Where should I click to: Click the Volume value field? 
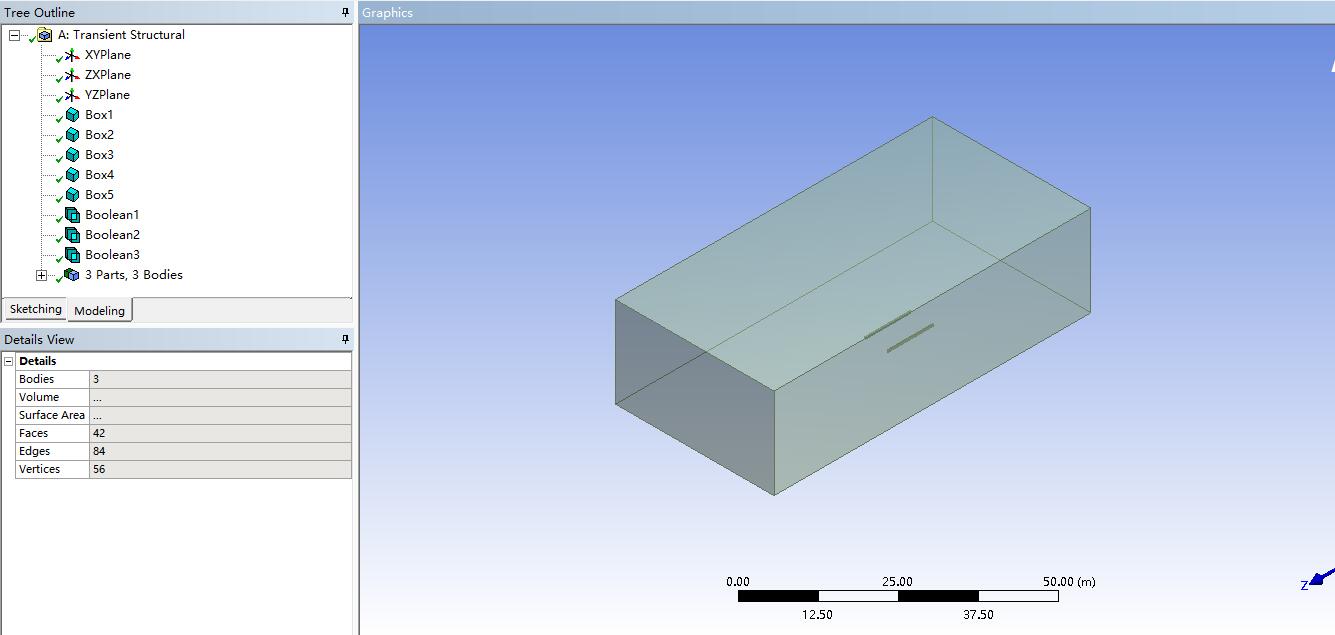click(x=220, y=397)
